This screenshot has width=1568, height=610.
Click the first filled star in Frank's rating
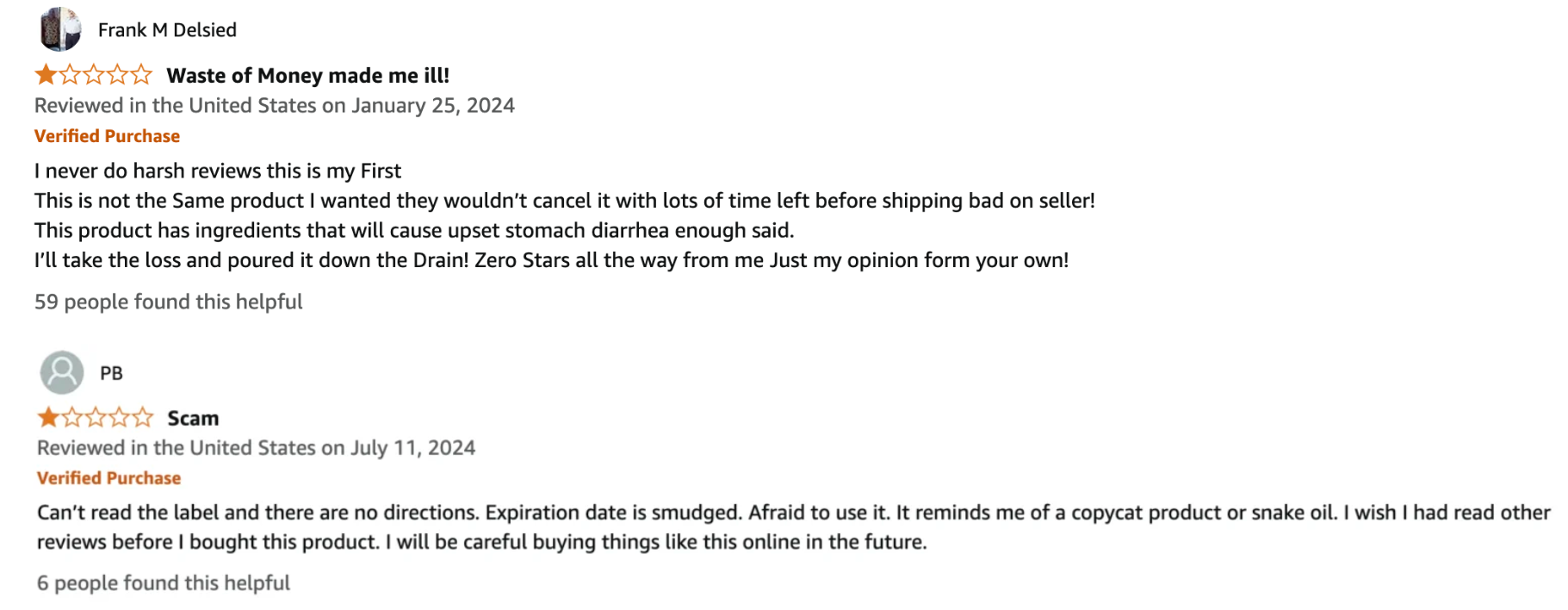coord(46,75)
